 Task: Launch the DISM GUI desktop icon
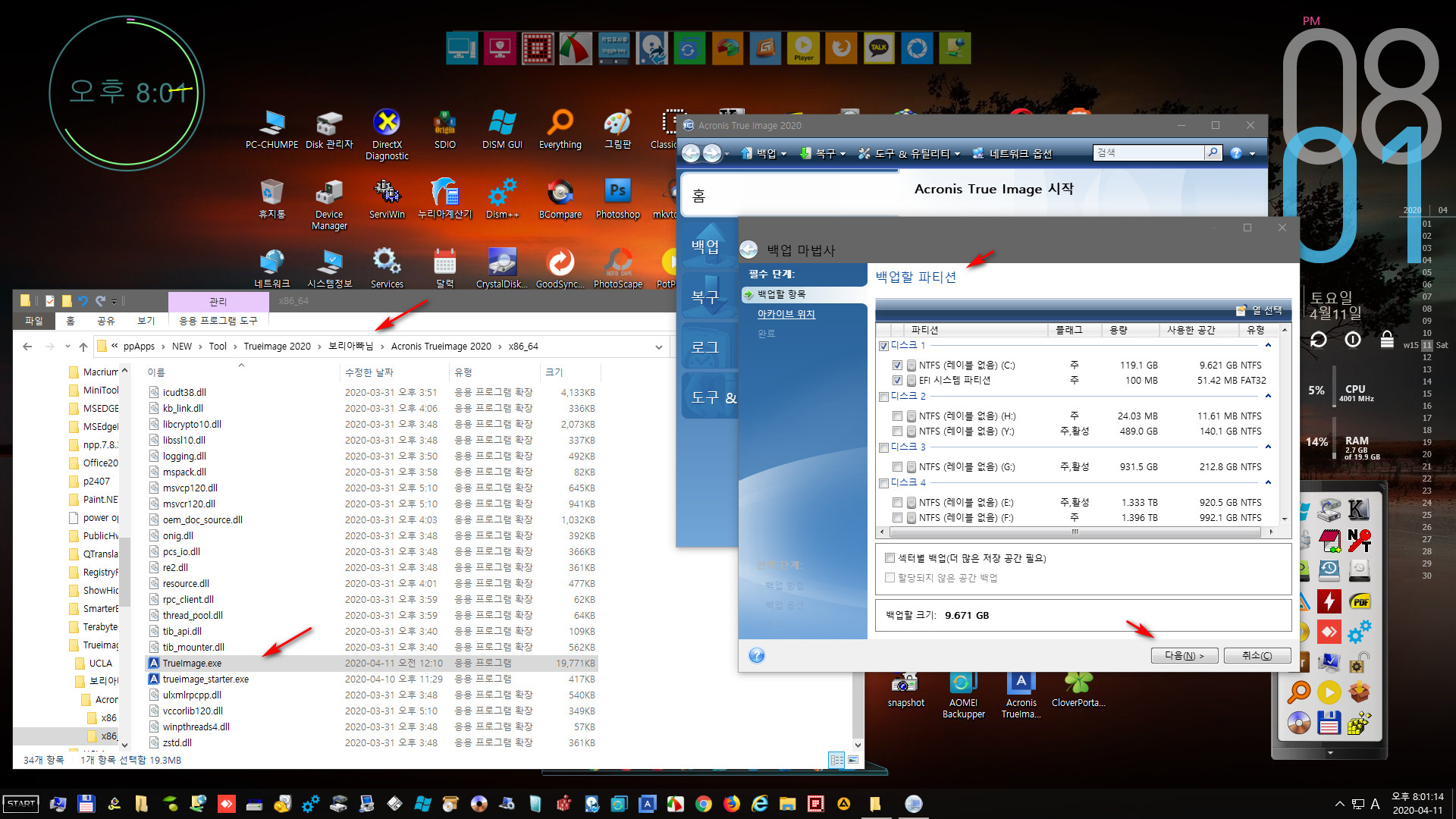502,129
